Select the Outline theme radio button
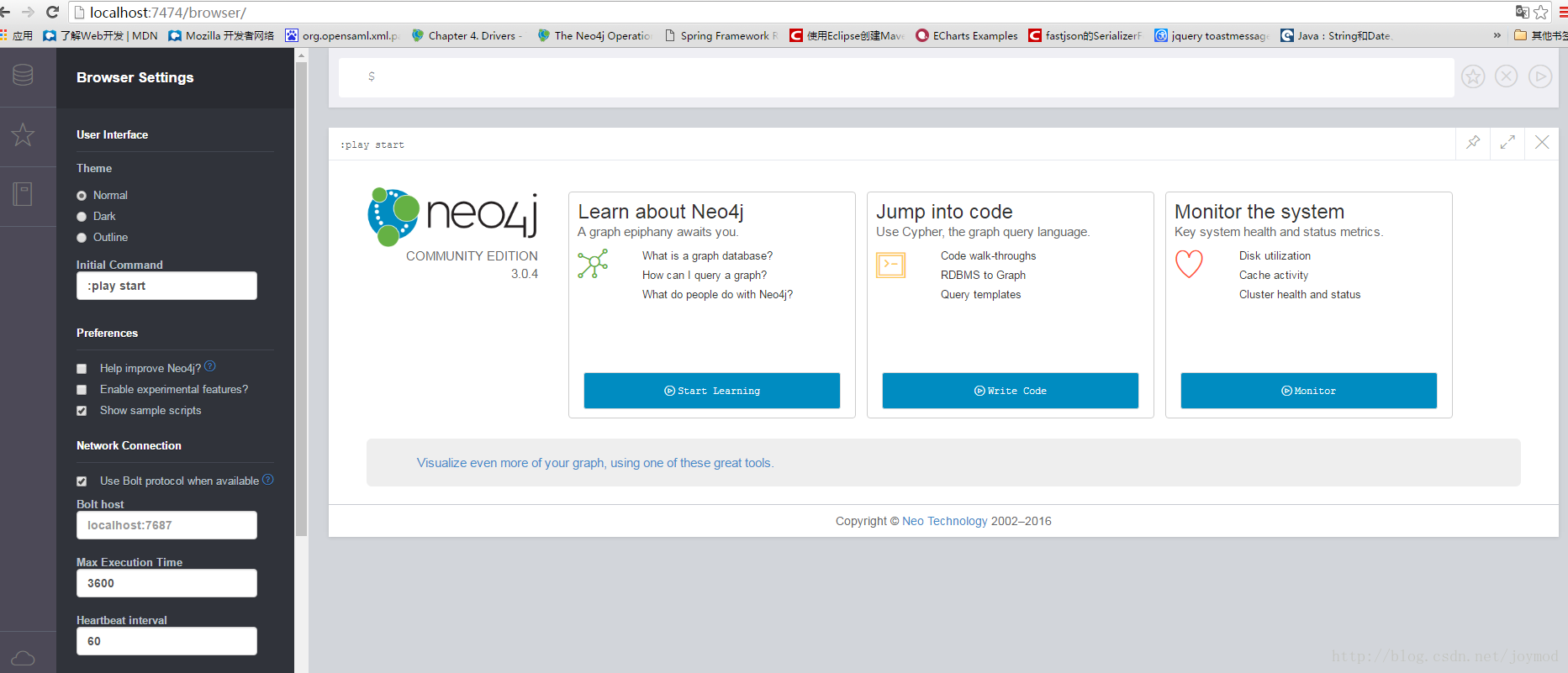Image resolution: width=1568 pixels, height=673 pixels. [82, 238]
